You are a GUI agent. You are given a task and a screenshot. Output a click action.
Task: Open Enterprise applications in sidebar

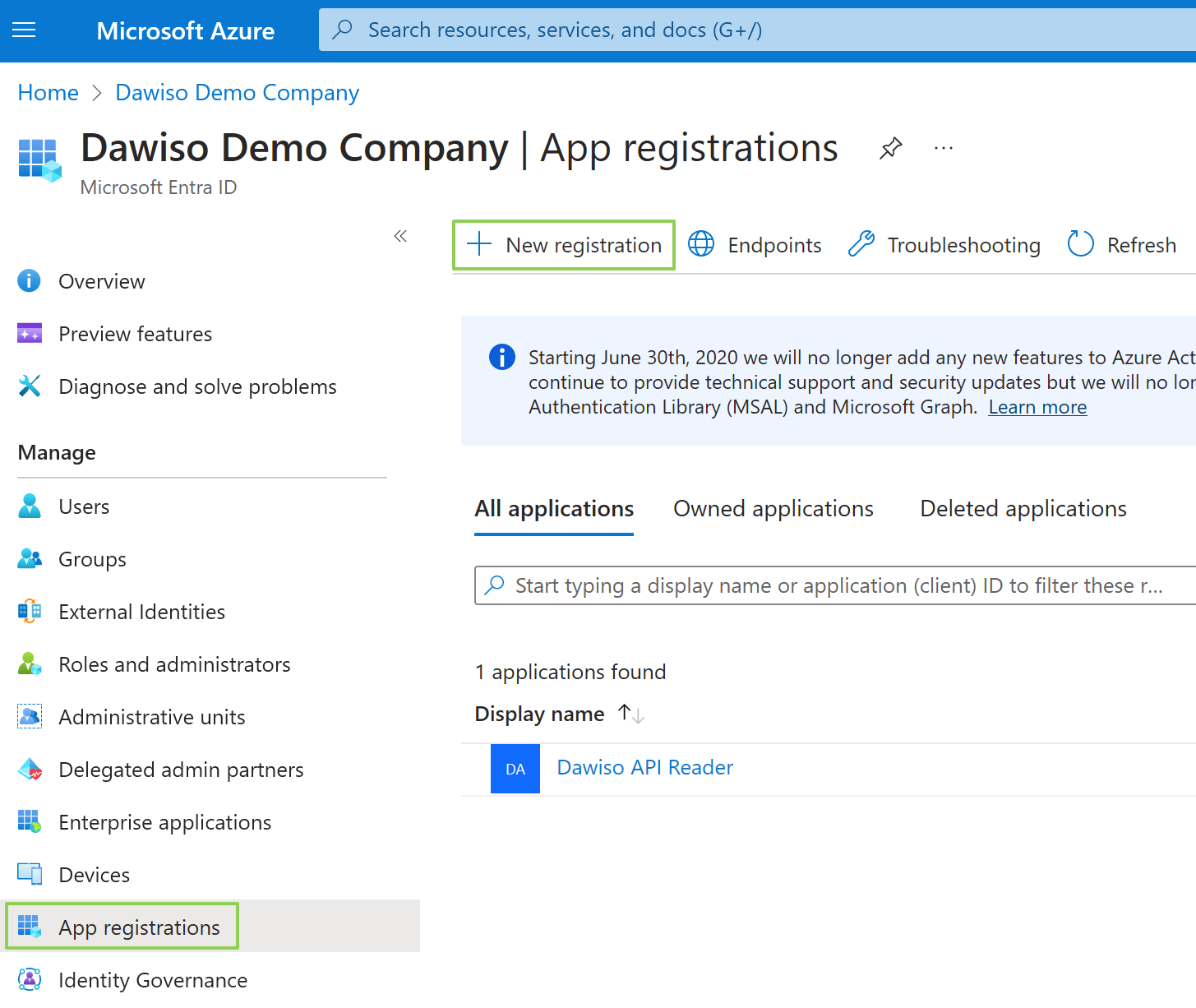click(x=164, y=822)
